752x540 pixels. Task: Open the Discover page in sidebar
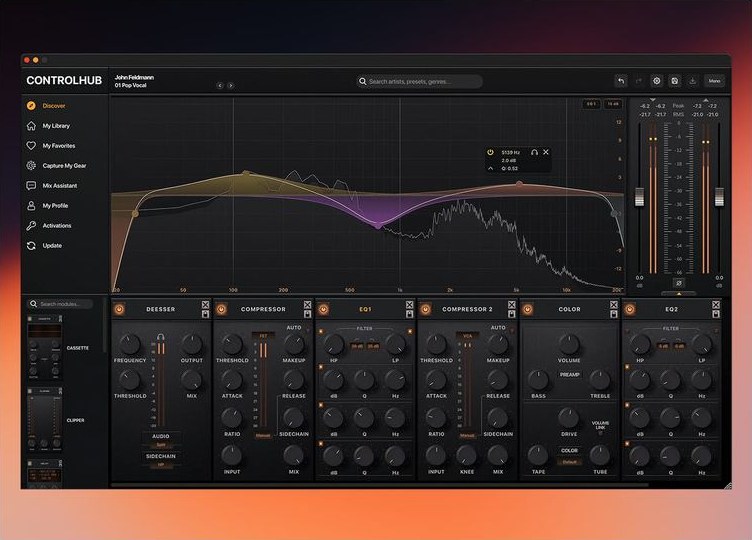coord(47,106)
